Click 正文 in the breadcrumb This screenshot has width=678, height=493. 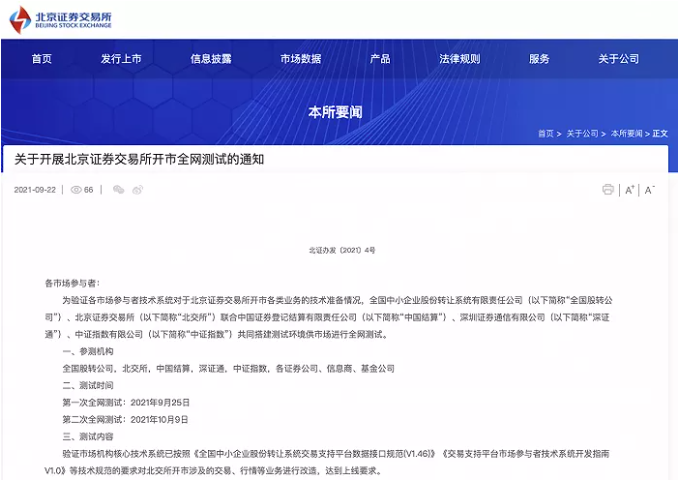660,134
